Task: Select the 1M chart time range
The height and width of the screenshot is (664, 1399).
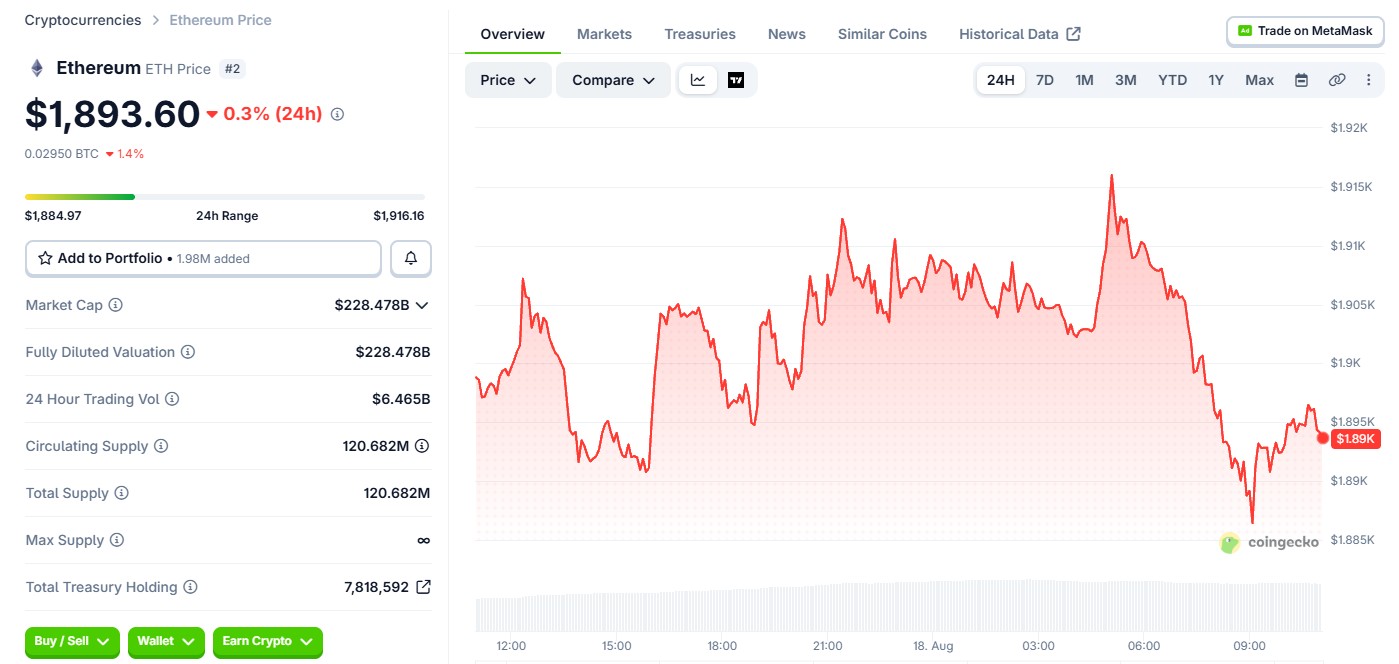Action: 1084,80
